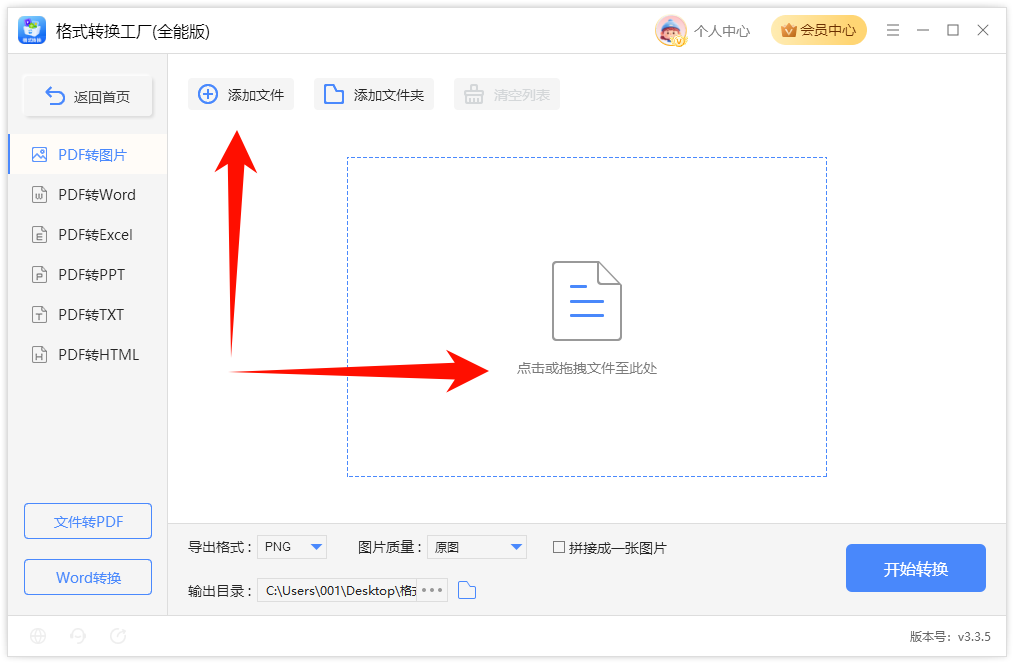Expand 图片质量 原图 dropdown
Viewport: 1014px width, 664px height.
[x=477, y=547]
